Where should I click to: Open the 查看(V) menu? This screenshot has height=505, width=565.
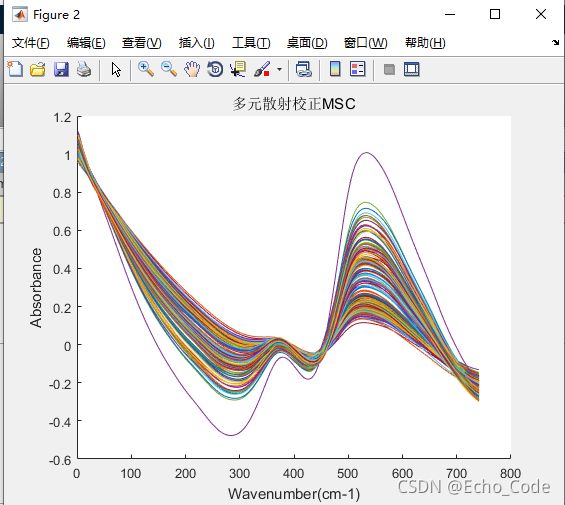point(142,43)
